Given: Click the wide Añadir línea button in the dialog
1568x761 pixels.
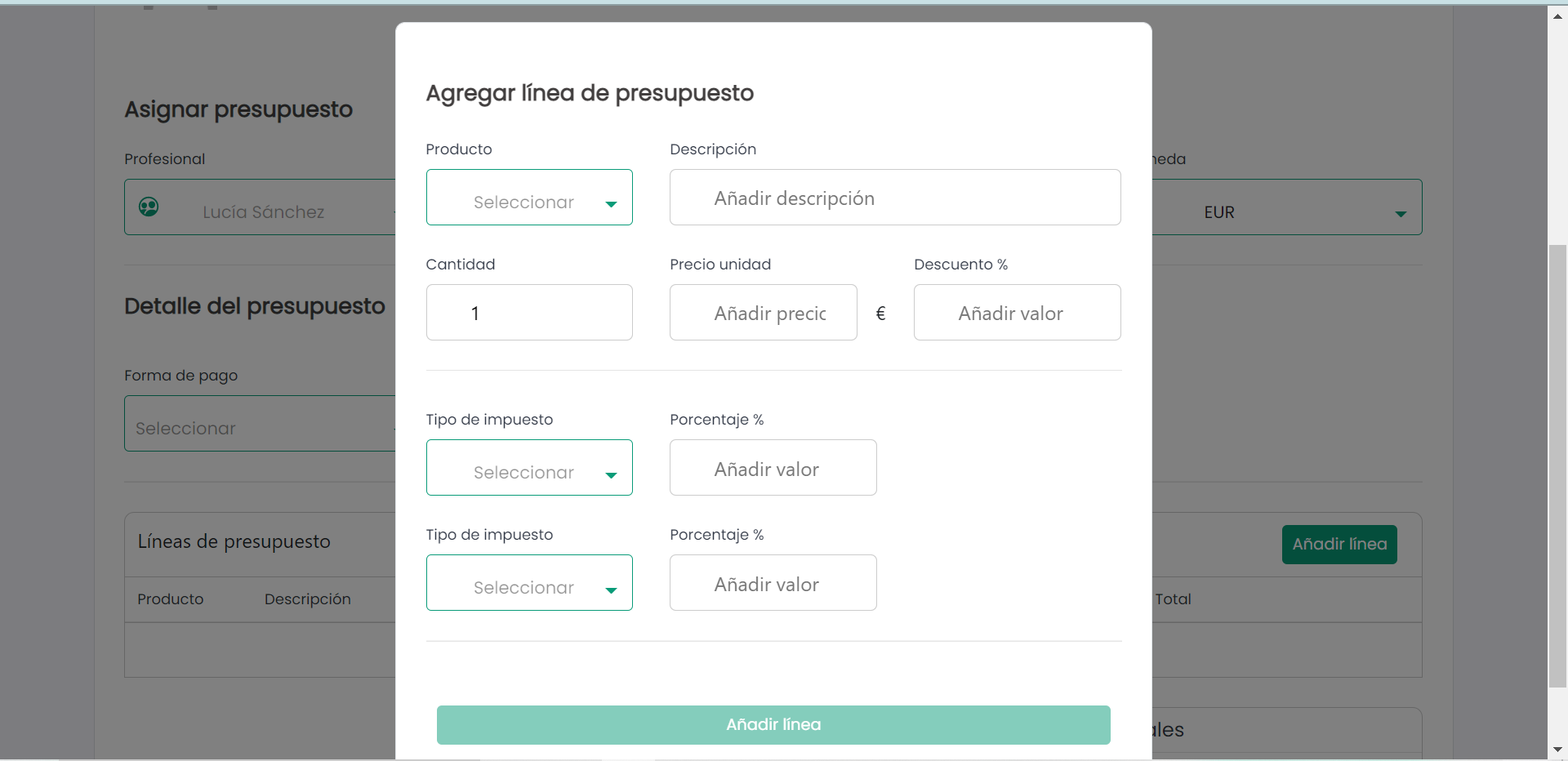Looking at the screenshot, I should coord(773,725).
